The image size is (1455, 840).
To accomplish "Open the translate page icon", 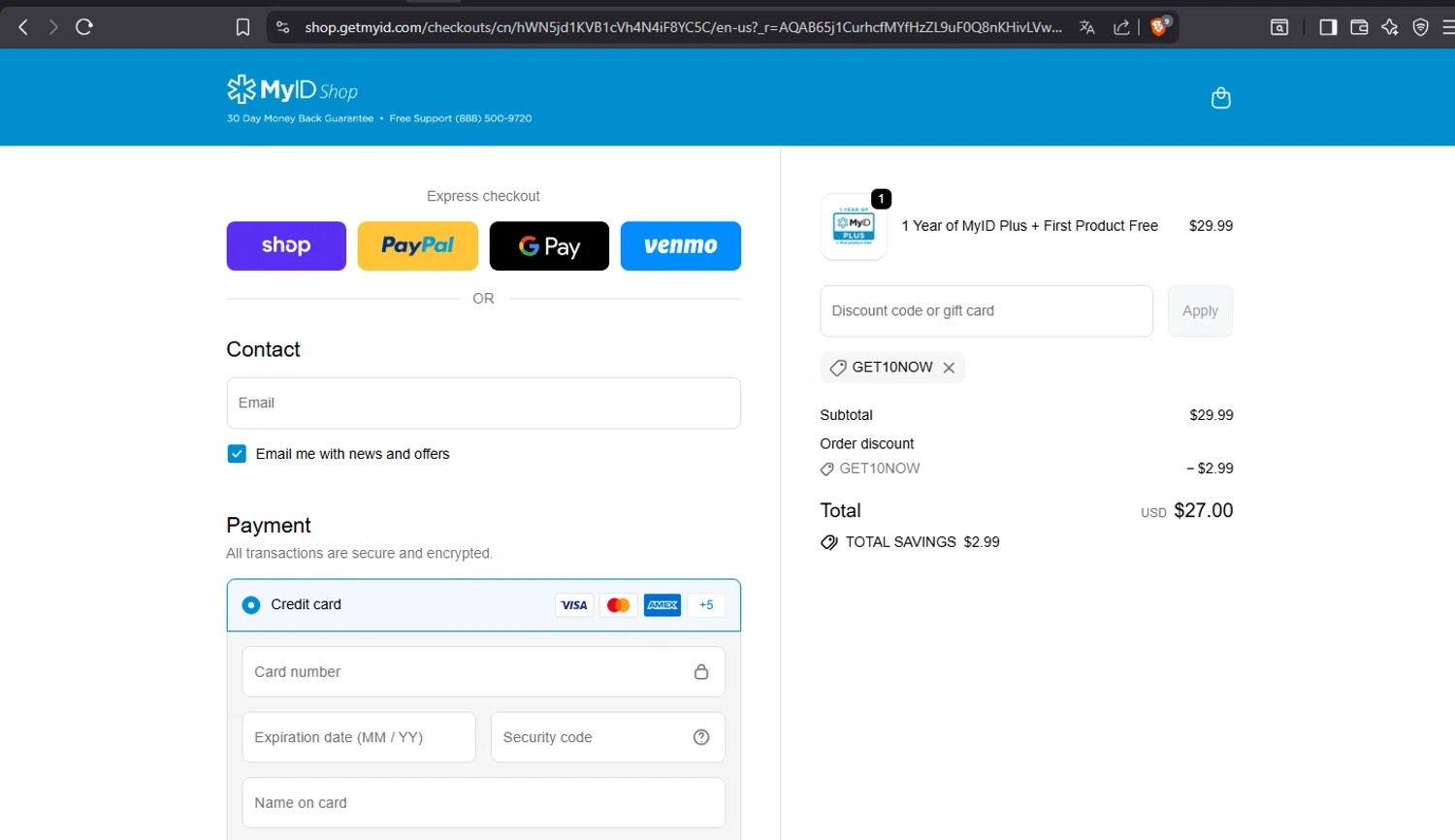I will tap(1087, 27).
